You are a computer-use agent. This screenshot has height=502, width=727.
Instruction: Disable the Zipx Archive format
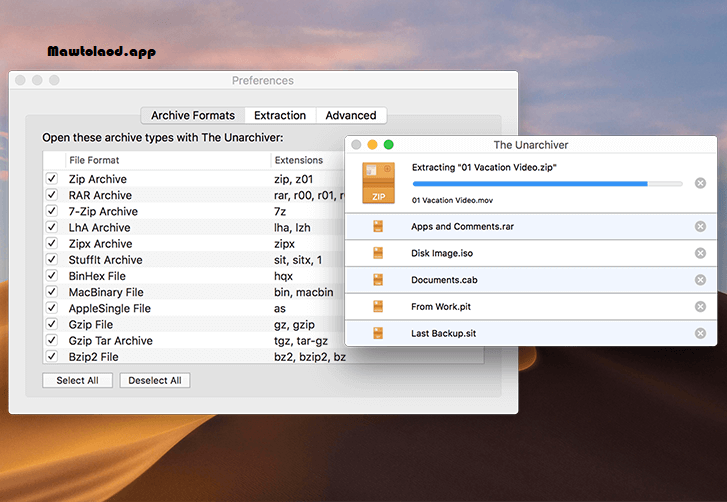tap(52, 243)
